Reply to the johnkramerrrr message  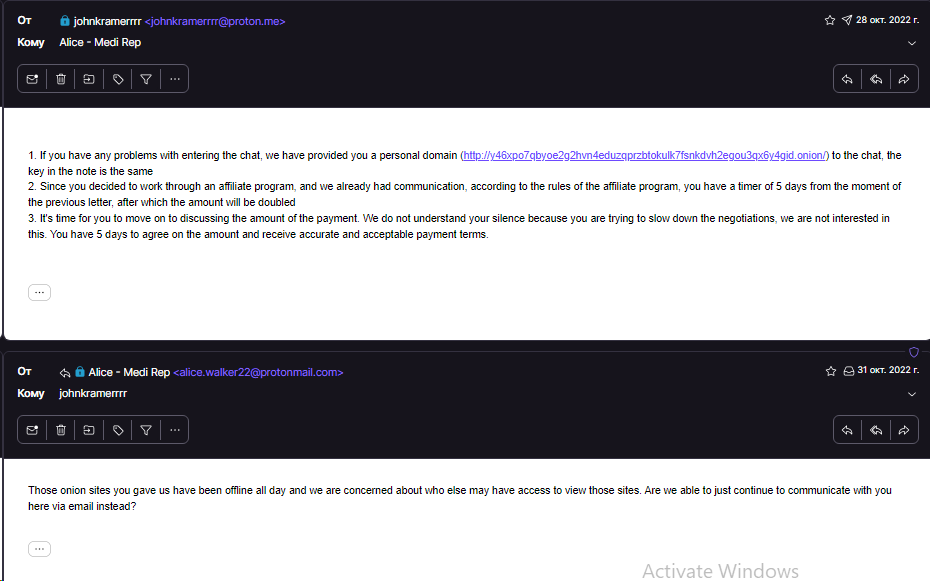pyautogui.click(x=847, y=79)
